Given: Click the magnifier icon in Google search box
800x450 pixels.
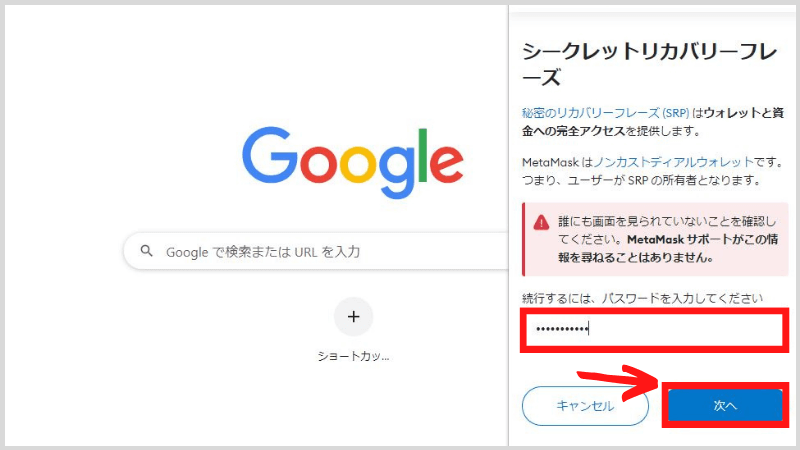Looking at the screenshot, I should (x=146, y=251).
